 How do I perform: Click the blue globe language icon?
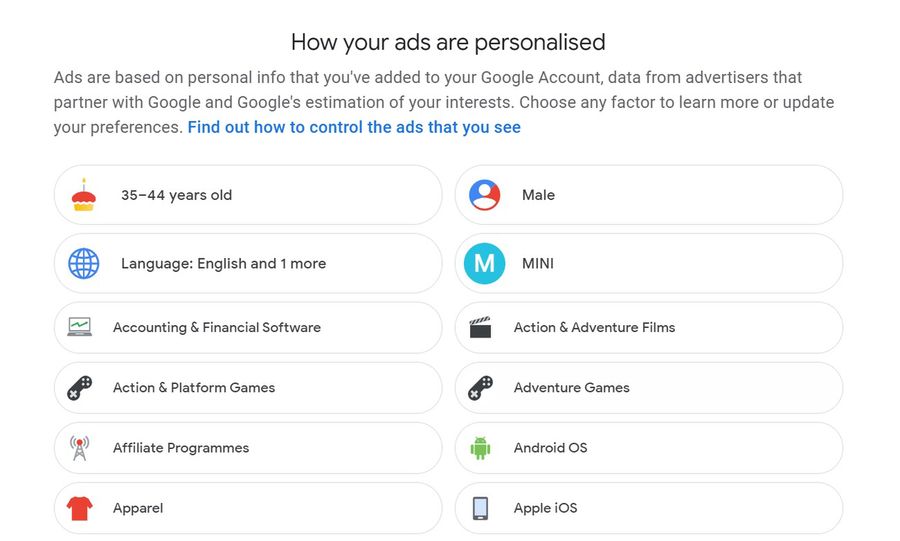click(84, 263)
